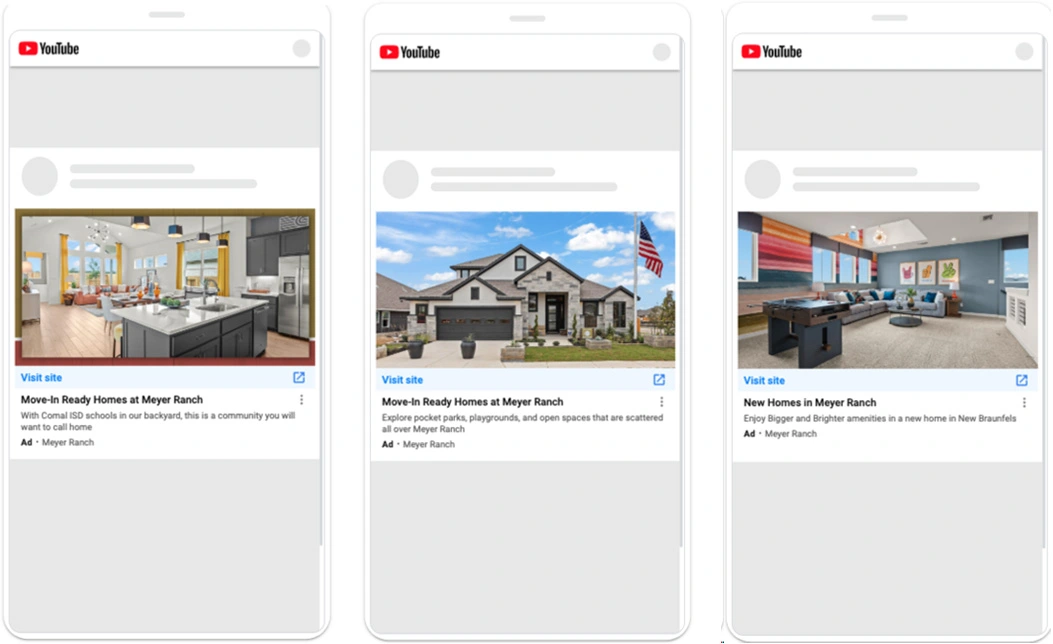Screen dimensions: 1053x644
Task: Click the external link icon on the kitchen ad
Action: 299,377
